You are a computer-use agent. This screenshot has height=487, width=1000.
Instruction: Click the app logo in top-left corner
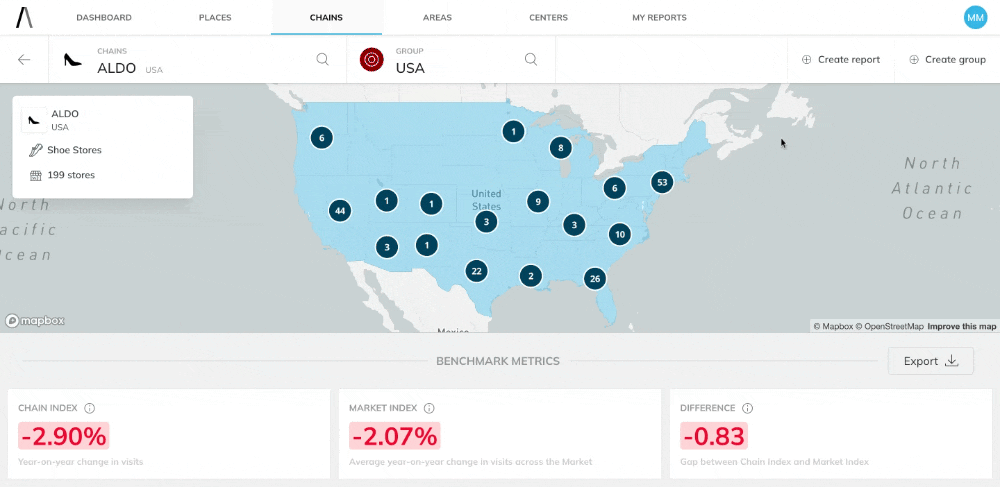coord(24,17)
